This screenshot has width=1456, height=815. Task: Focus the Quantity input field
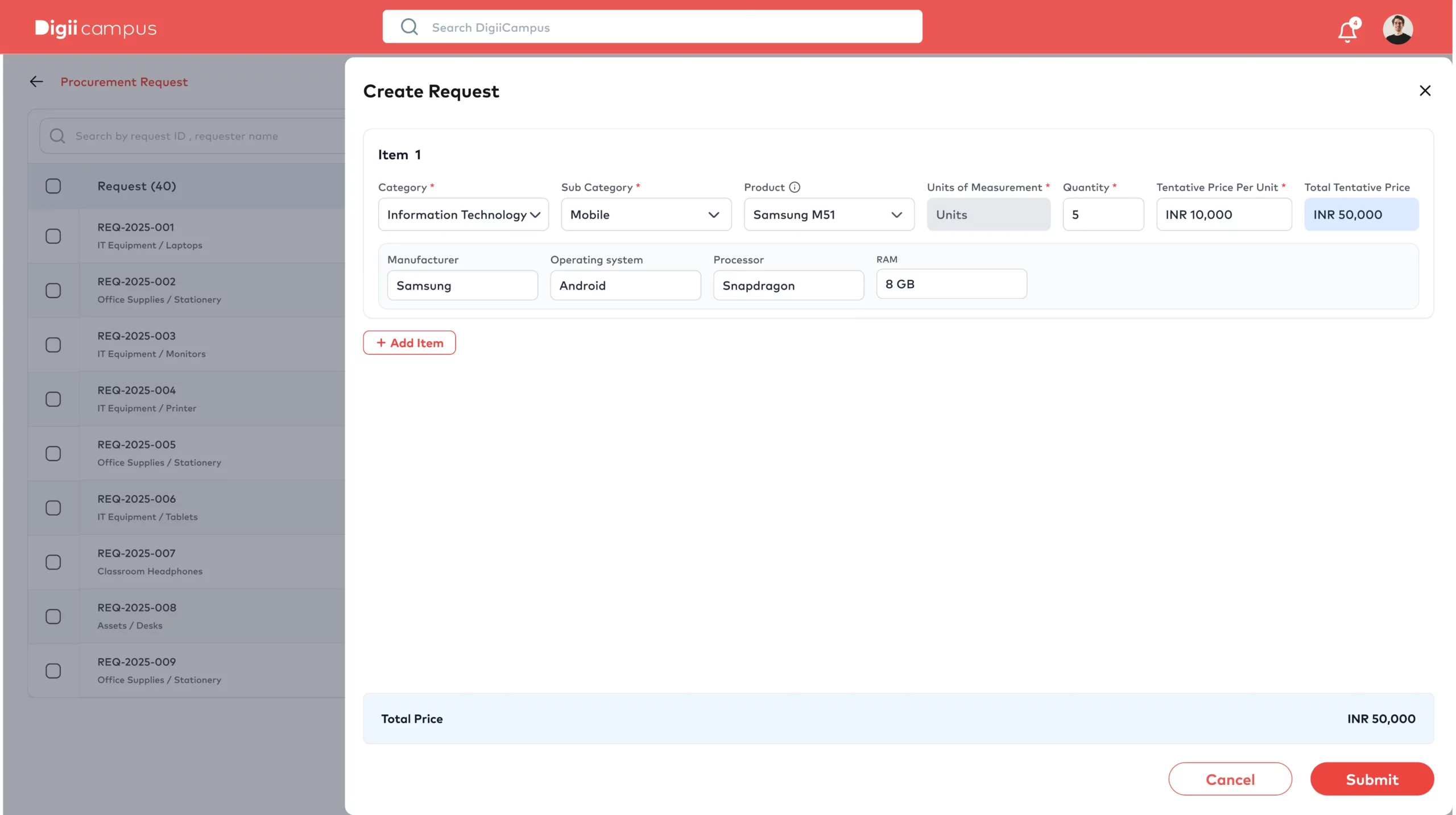pyautogui.click(x=1102, y=214)
